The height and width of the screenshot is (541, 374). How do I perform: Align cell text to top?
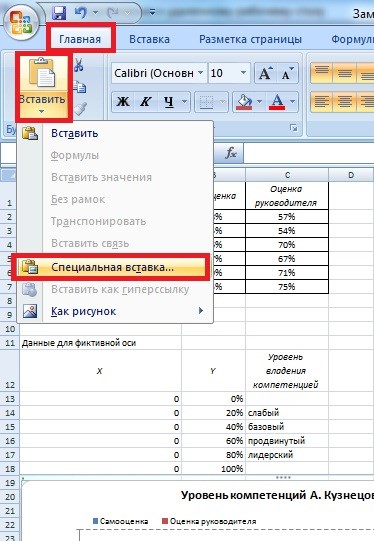click(x=322, y=73)
